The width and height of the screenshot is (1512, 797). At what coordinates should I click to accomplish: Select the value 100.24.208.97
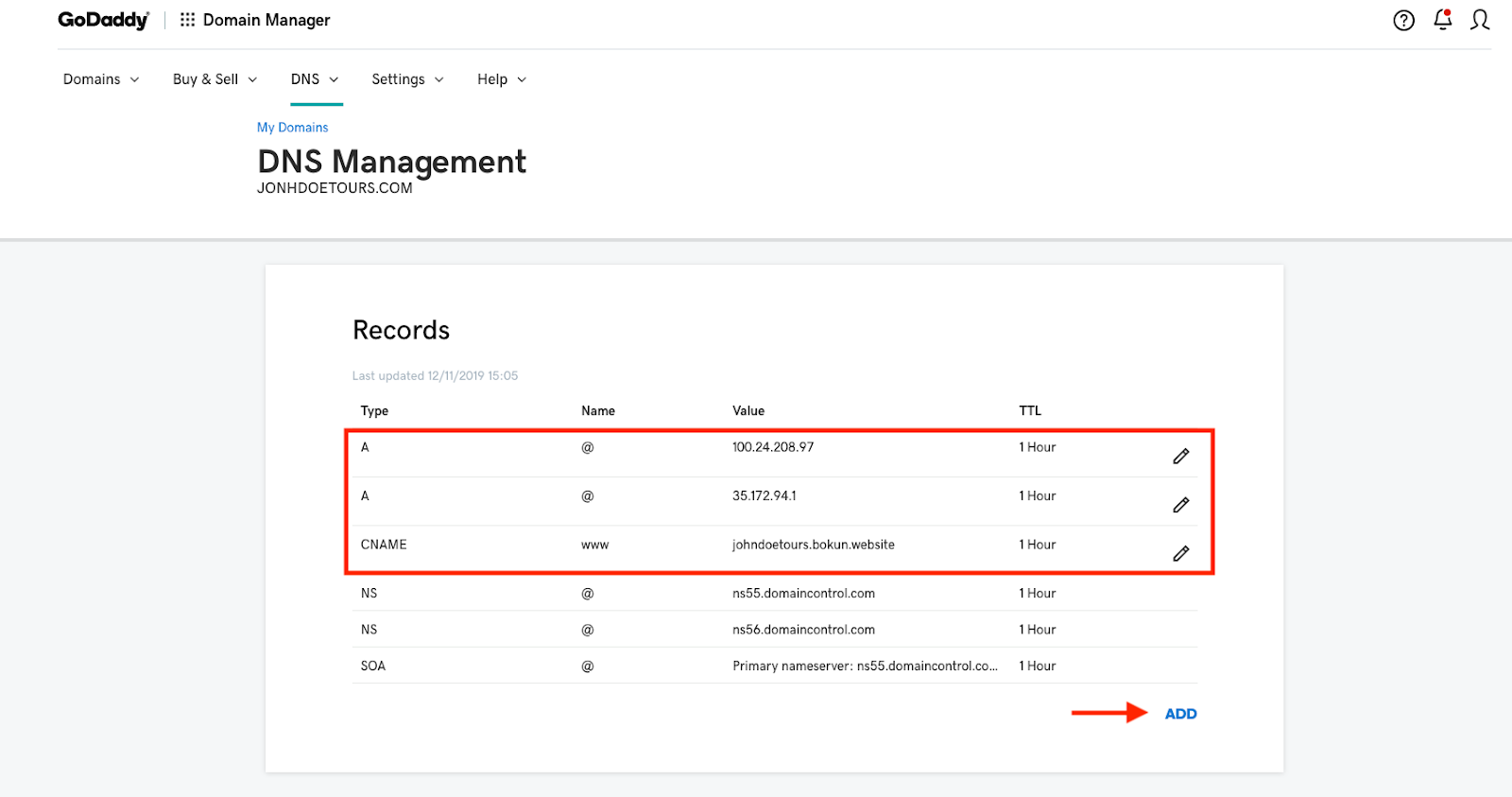click(773, 447)
